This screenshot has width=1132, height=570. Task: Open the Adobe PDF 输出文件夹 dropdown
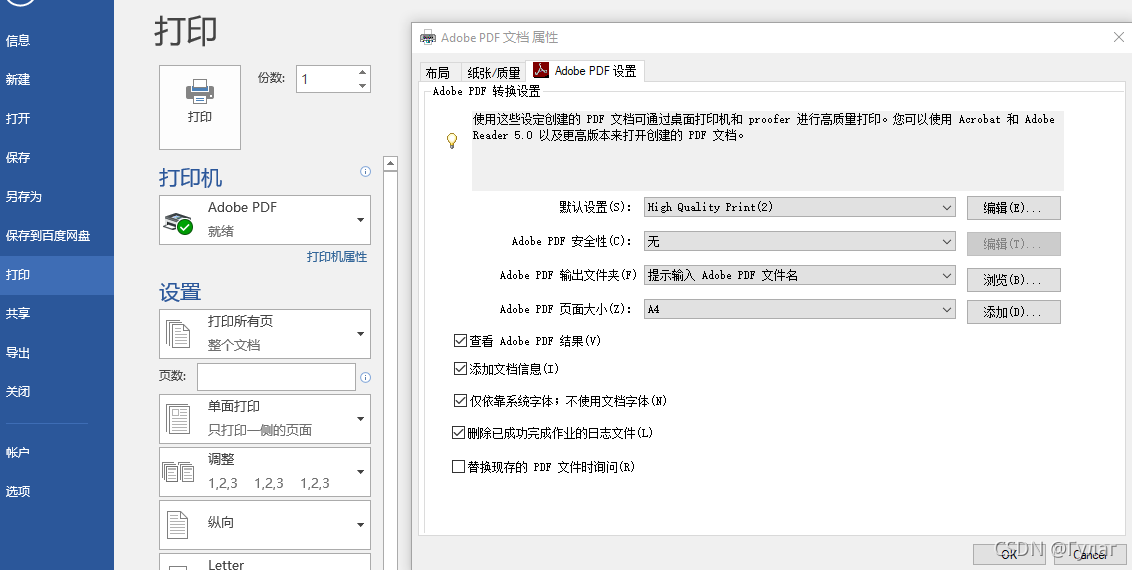tap(800, 275)
